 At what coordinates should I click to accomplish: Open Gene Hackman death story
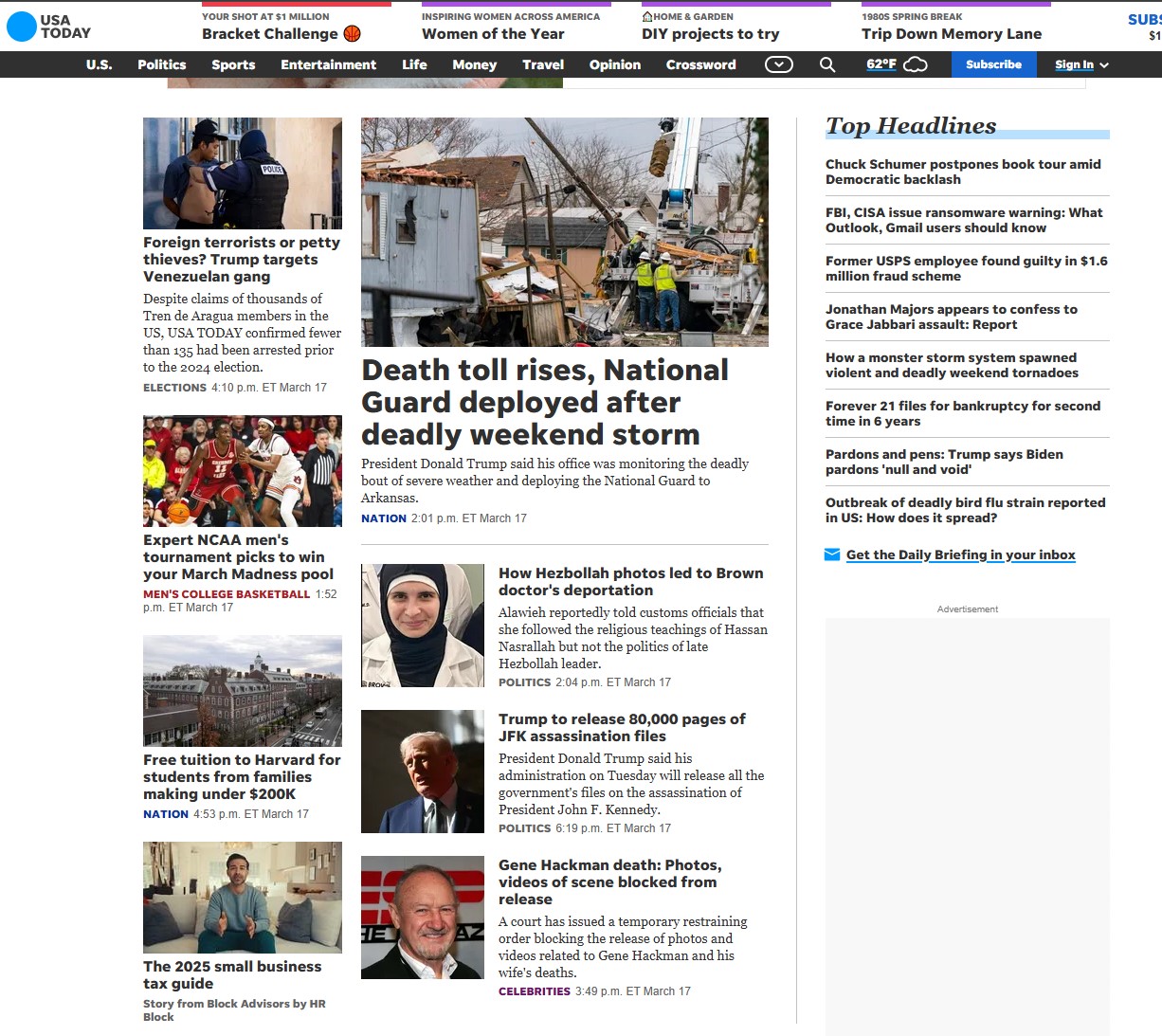coord(609,882)
